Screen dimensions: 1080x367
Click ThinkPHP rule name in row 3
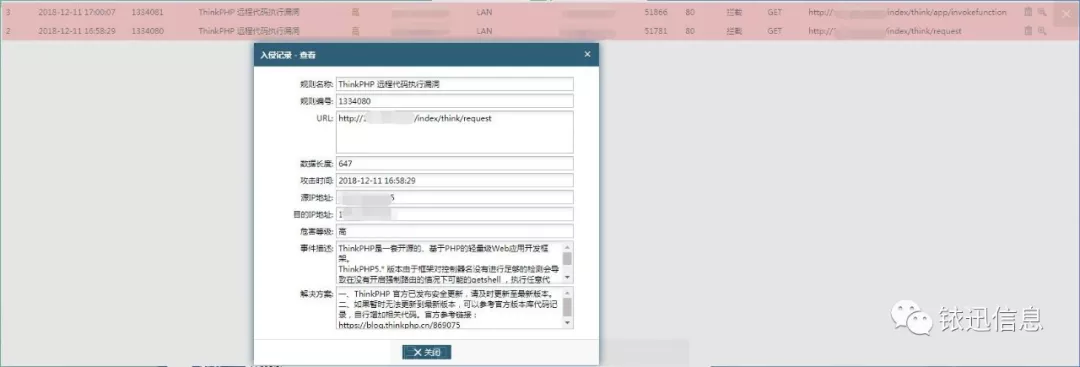[249, 12]
